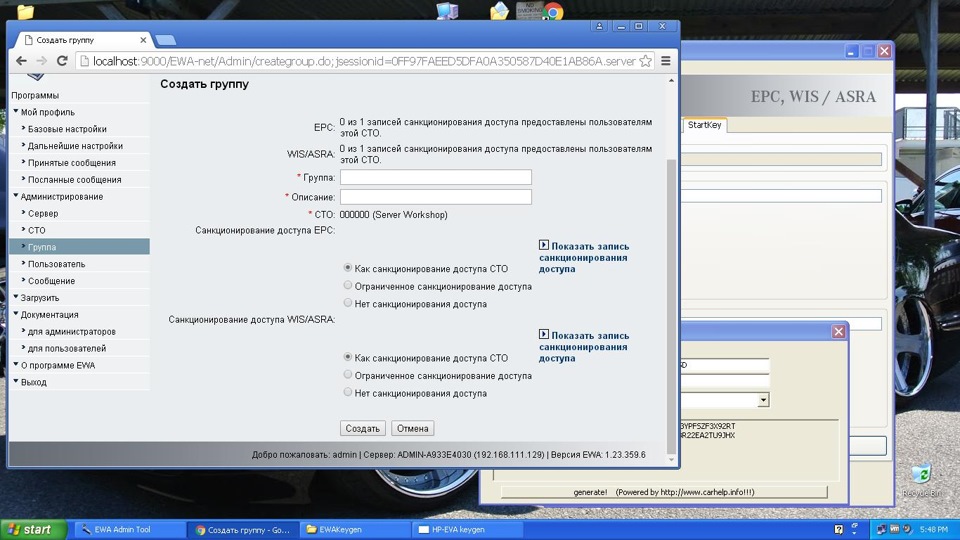Click the taskbar clock showing 5:48 PM
Screen dimensions: 960x540
click(x=933, y=530)
